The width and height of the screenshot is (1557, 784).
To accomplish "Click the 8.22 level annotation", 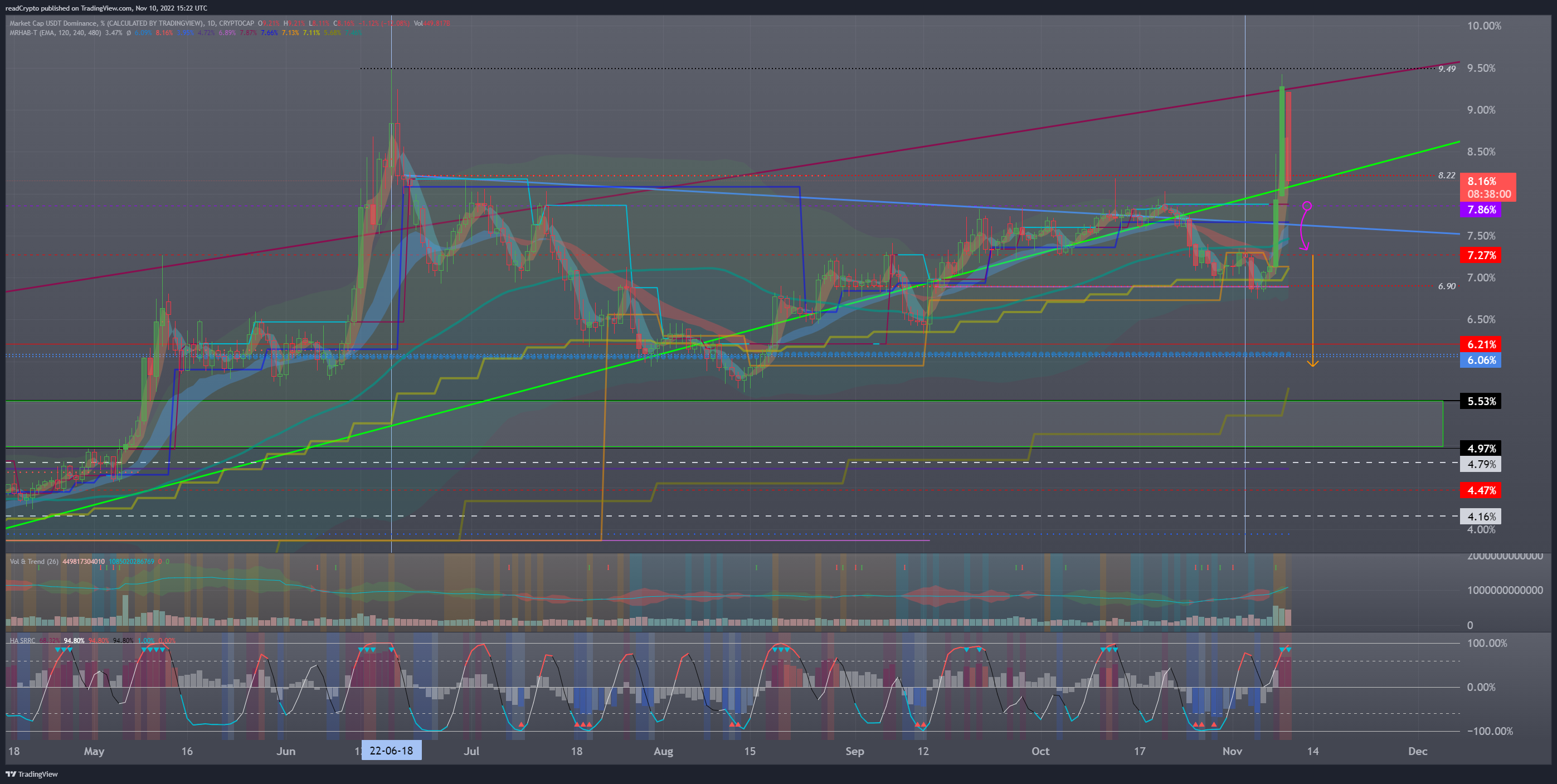I will [1447, 176].
